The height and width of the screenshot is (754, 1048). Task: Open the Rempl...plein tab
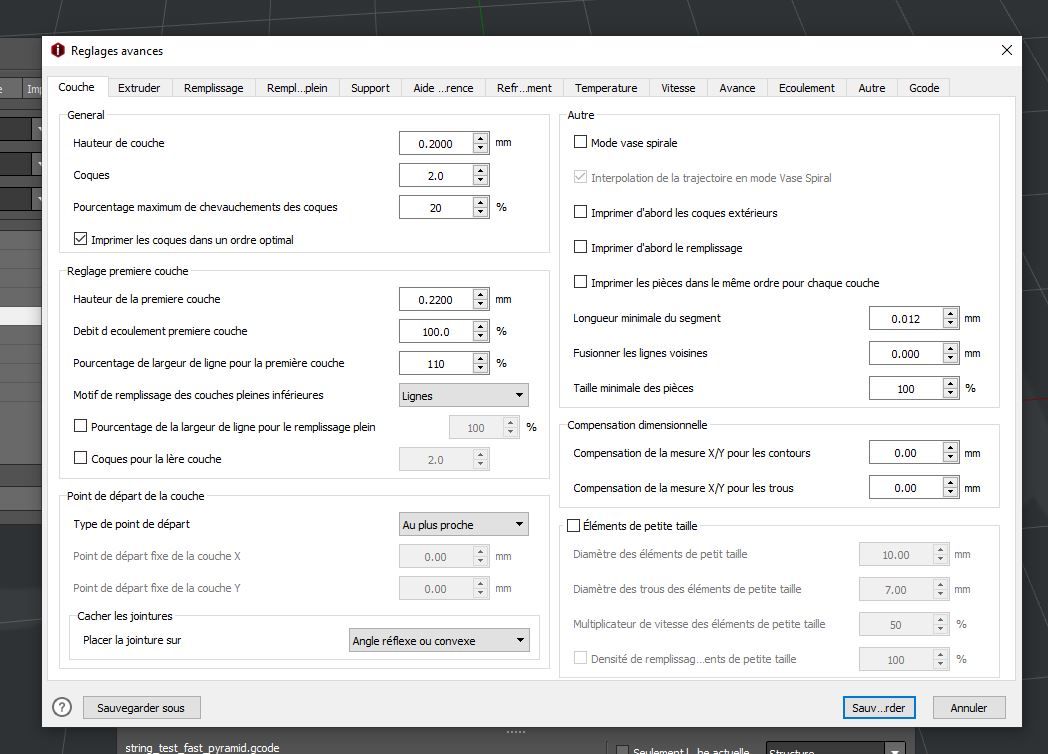click(x=297, y=88)
